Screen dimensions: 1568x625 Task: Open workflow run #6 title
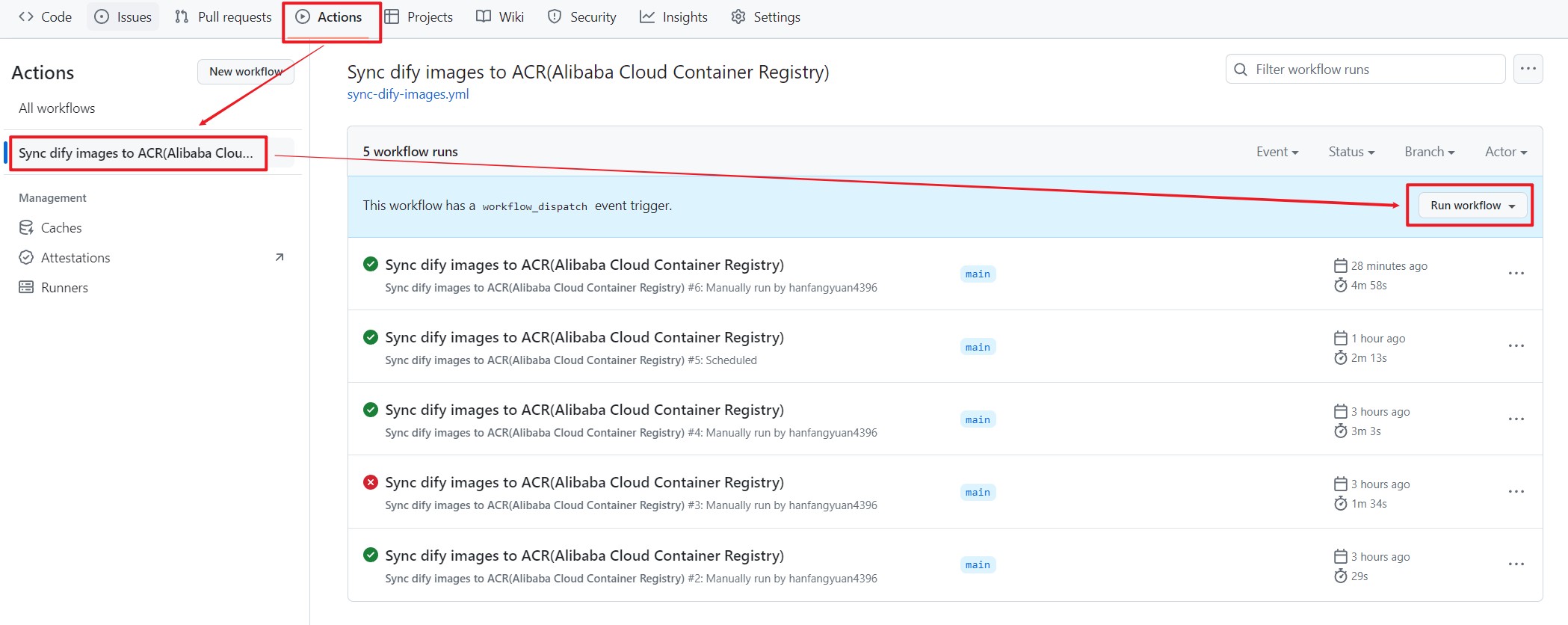point(584,265)
